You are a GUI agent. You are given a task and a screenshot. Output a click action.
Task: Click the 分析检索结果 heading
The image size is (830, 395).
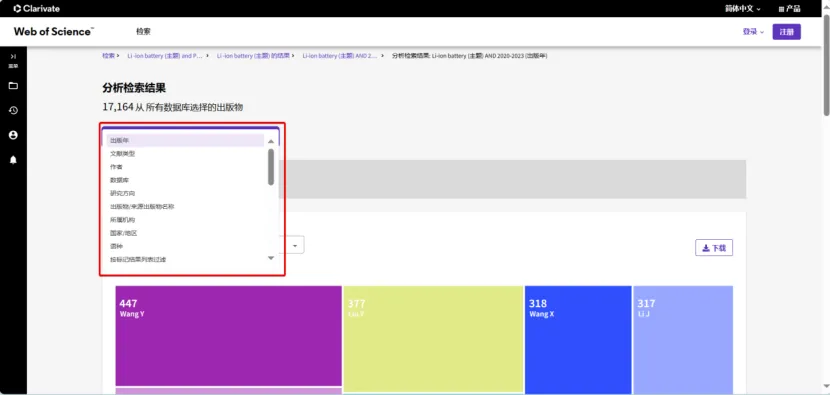click(134, 88)
